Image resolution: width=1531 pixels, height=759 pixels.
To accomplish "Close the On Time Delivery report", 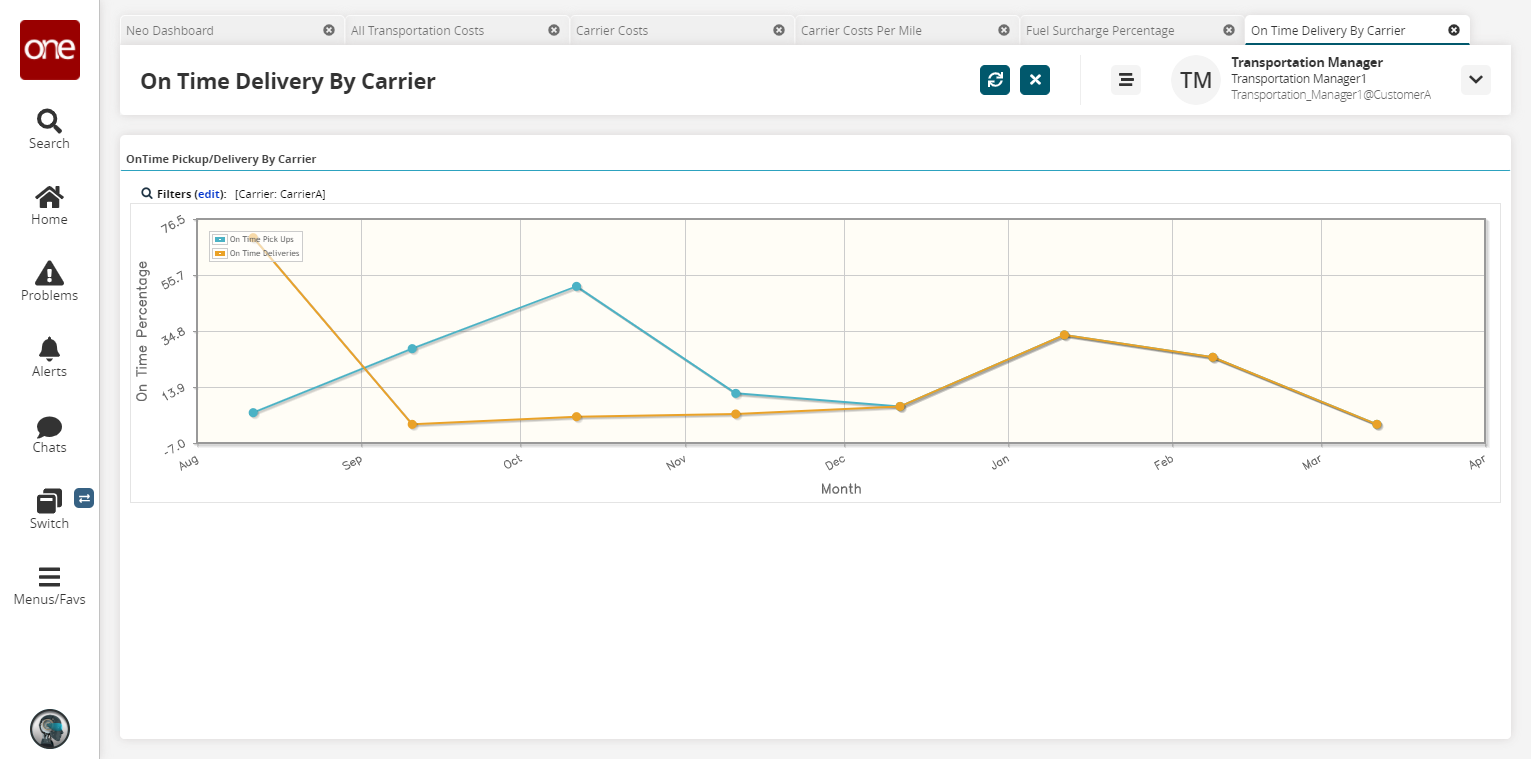I will pos(1035,80).
